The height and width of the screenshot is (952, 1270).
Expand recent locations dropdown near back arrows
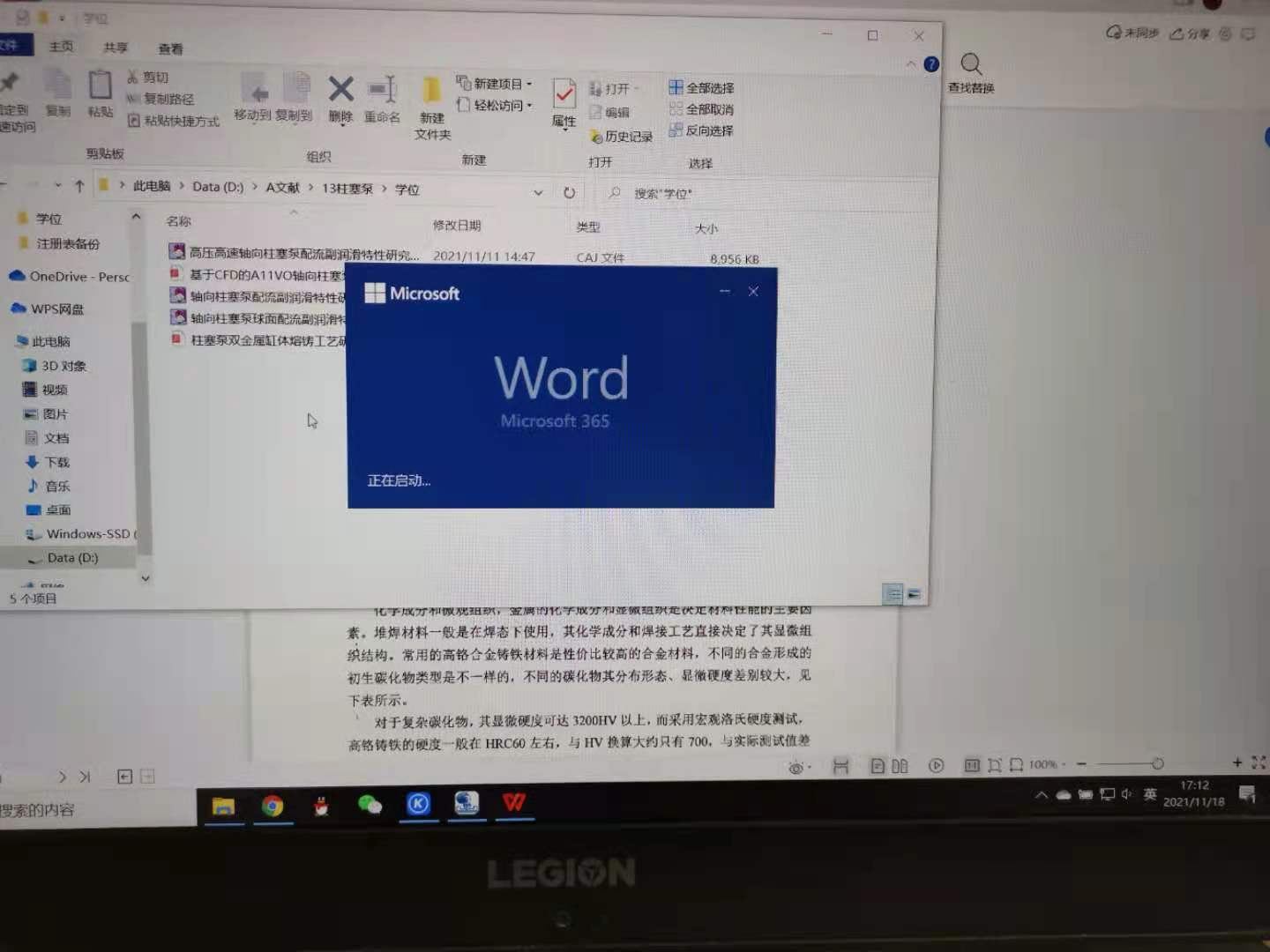coord(58,185)
